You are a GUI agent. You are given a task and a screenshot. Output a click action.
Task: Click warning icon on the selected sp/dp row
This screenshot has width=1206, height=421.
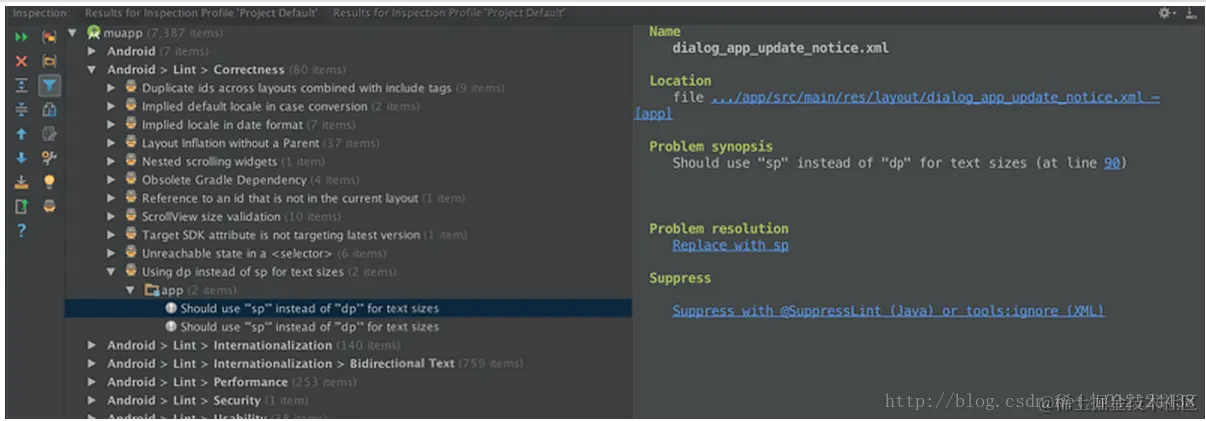(171, 308)
